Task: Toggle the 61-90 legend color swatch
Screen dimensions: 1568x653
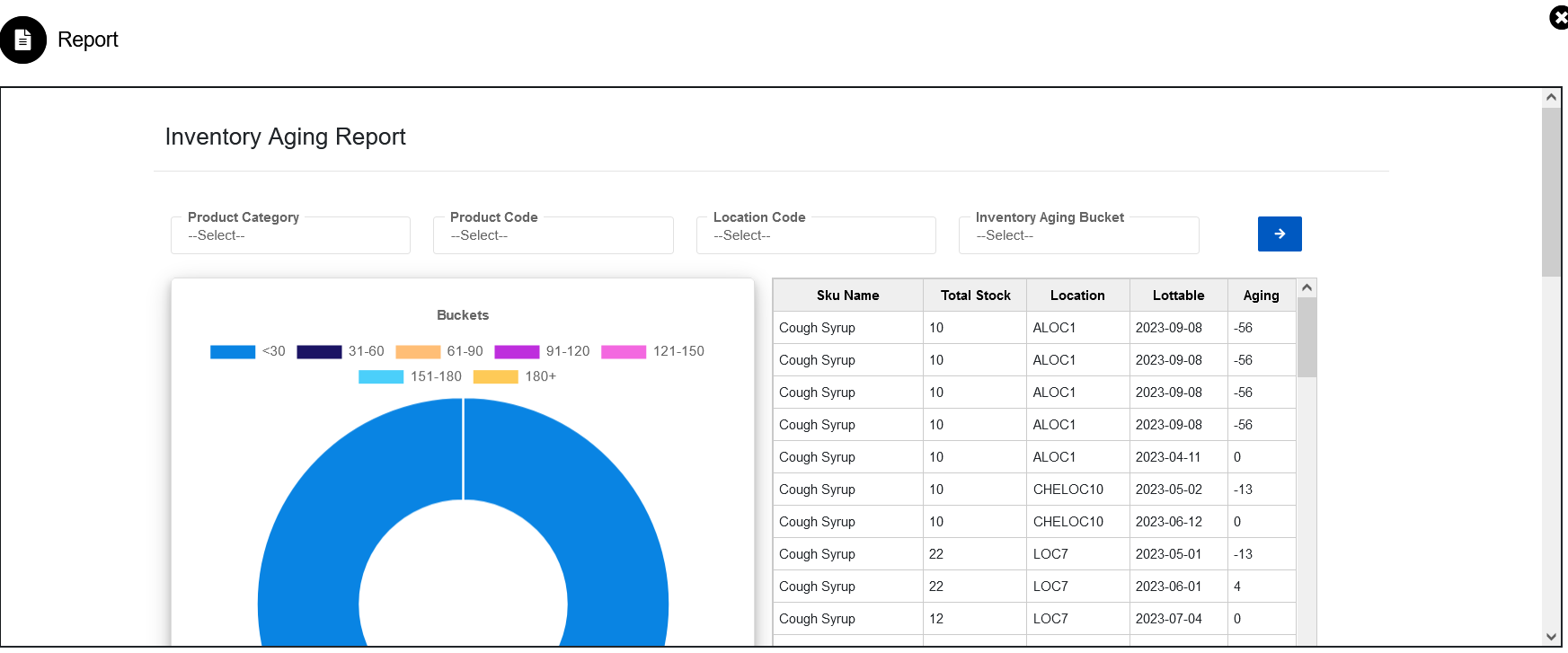Action: (x=418, y=352)
